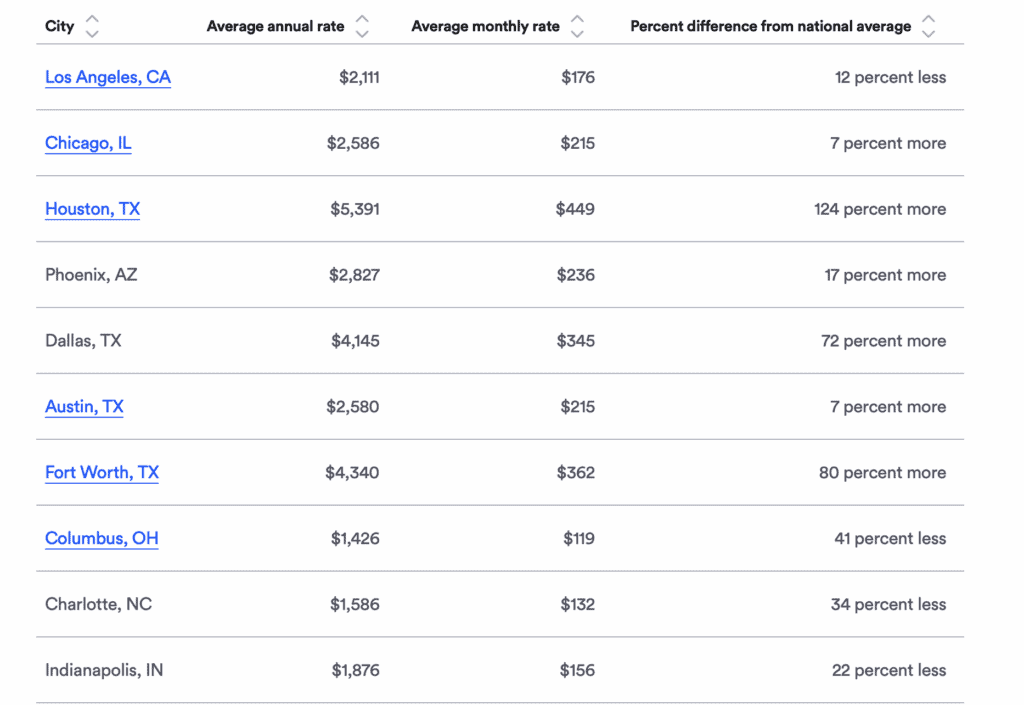Open the Los Angeles, CA link
1024x705 pixels.
point(107,77)
